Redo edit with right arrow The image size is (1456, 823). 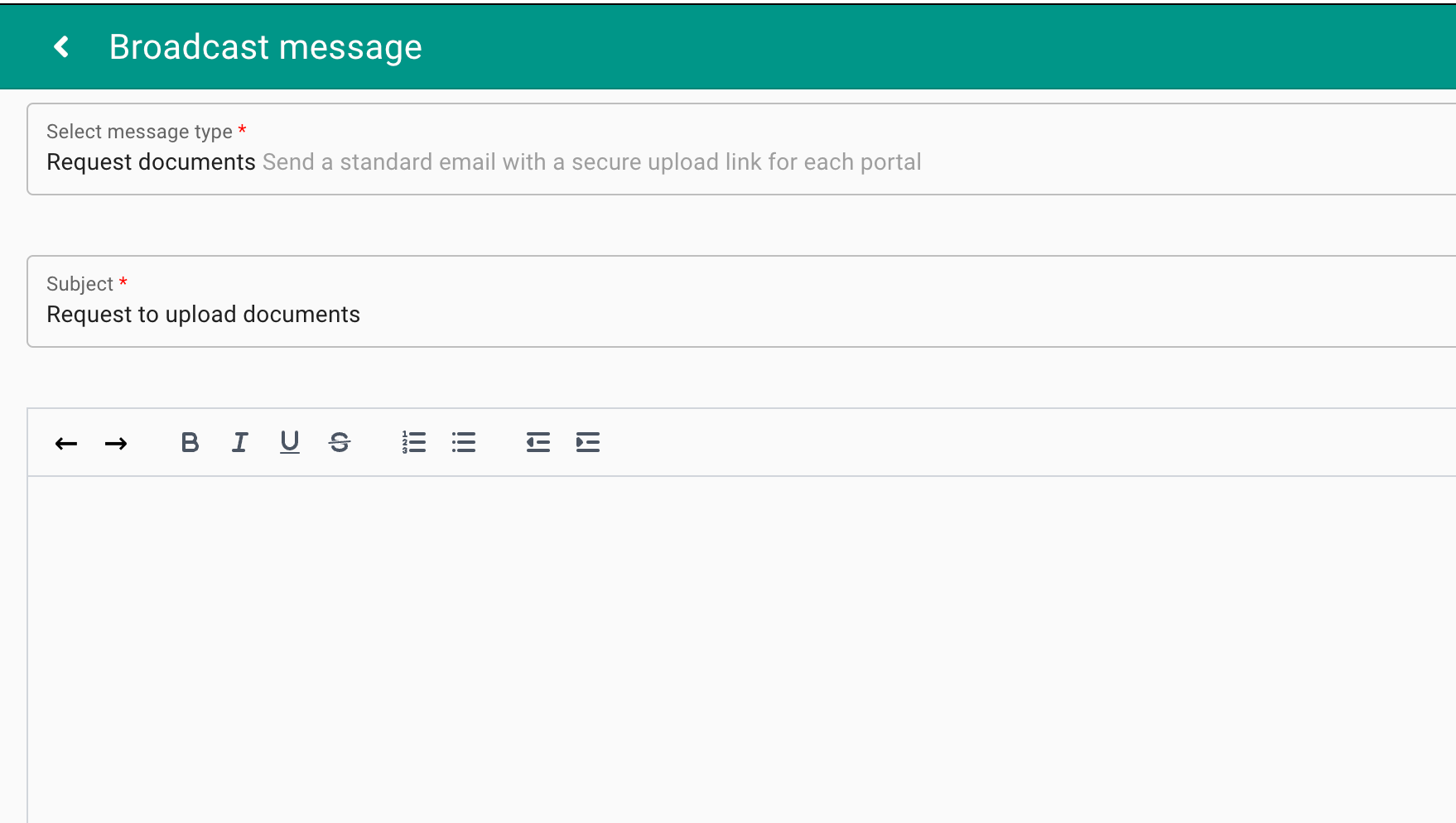(116, 443)
